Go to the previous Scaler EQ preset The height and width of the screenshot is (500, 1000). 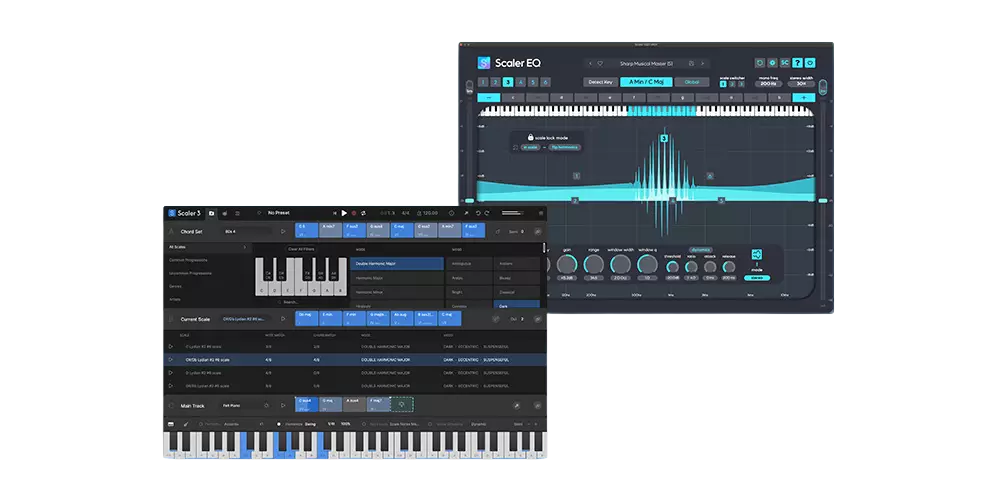591,63
